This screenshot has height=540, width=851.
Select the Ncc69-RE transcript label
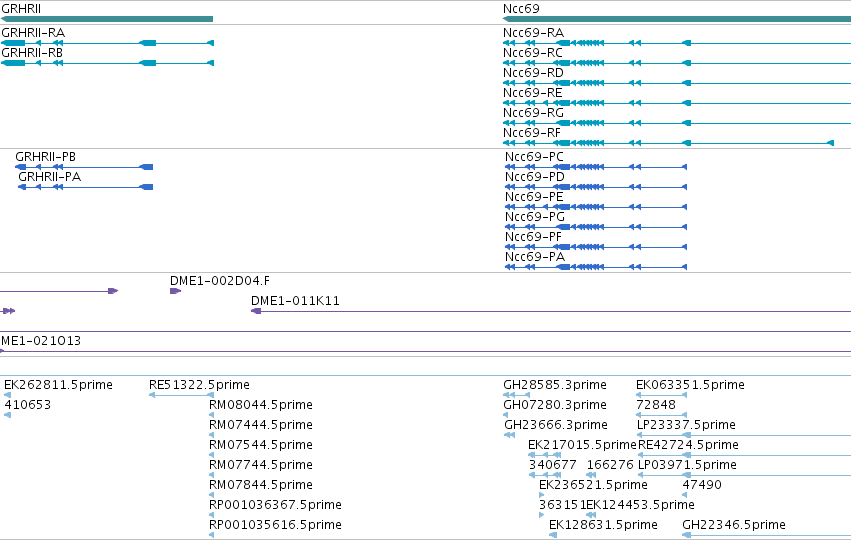[x=532, y=93]
